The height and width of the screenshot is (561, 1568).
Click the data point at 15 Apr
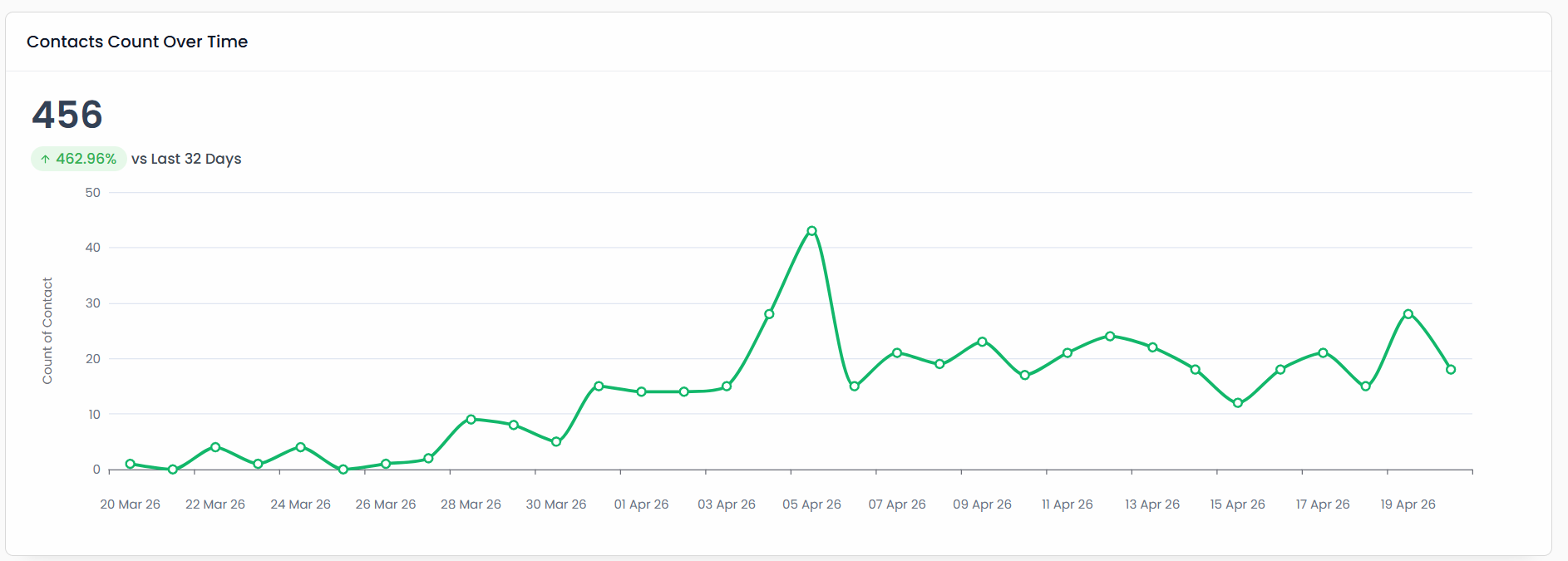(1238, 403)
